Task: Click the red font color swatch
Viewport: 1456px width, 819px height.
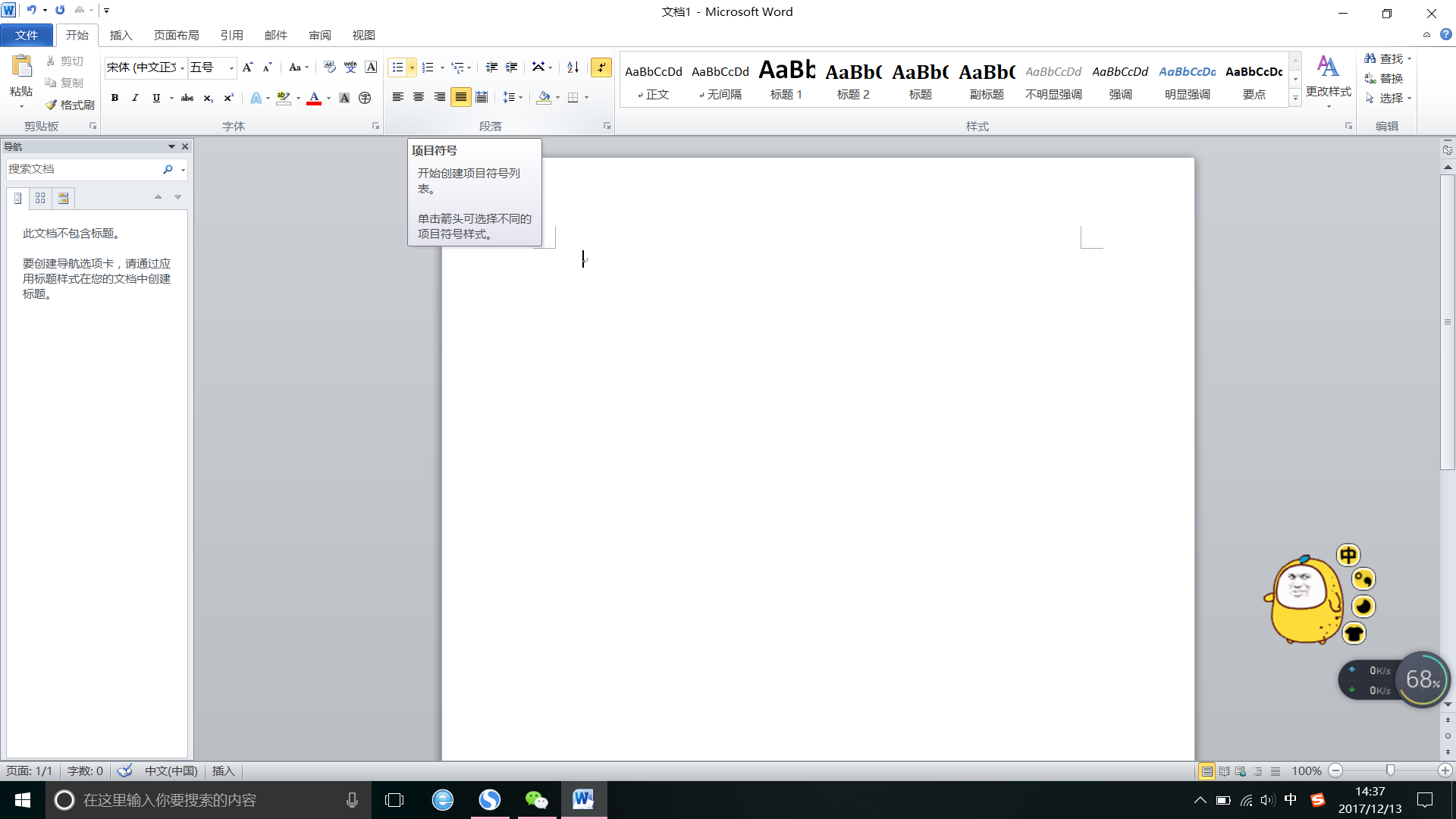Action: [x=314, y=98]
